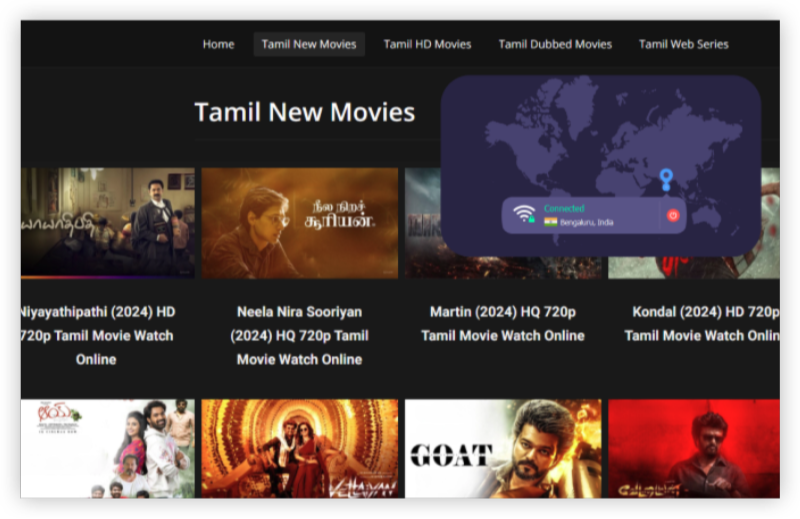800x519 pixels.
Task: Open Neela Nira Sooriyan title link
Action: click(x=299, y=335)
